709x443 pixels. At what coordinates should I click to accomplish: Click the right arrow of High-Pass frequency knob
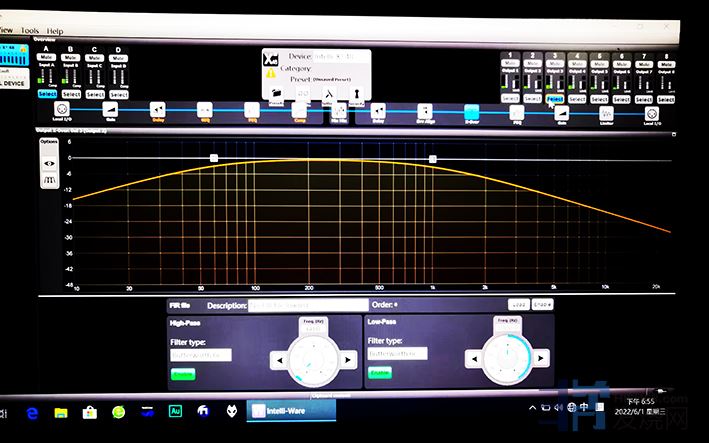[348, 358]
